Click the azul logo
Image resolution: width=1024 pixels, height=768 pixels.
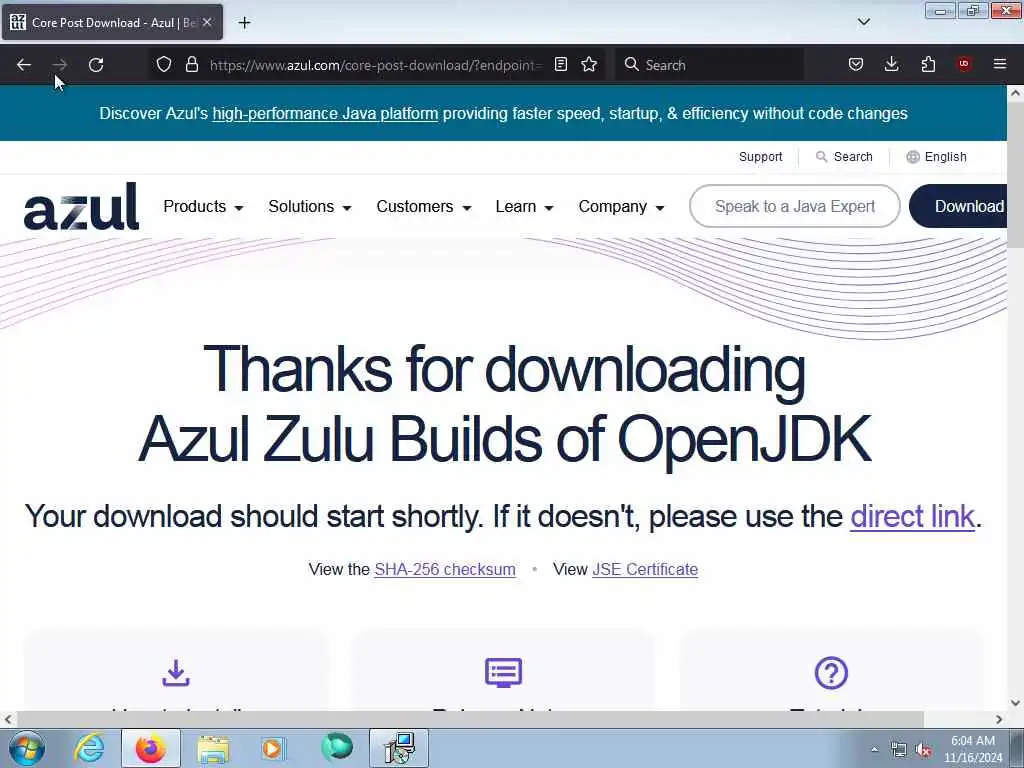click(x=82, y=206)
